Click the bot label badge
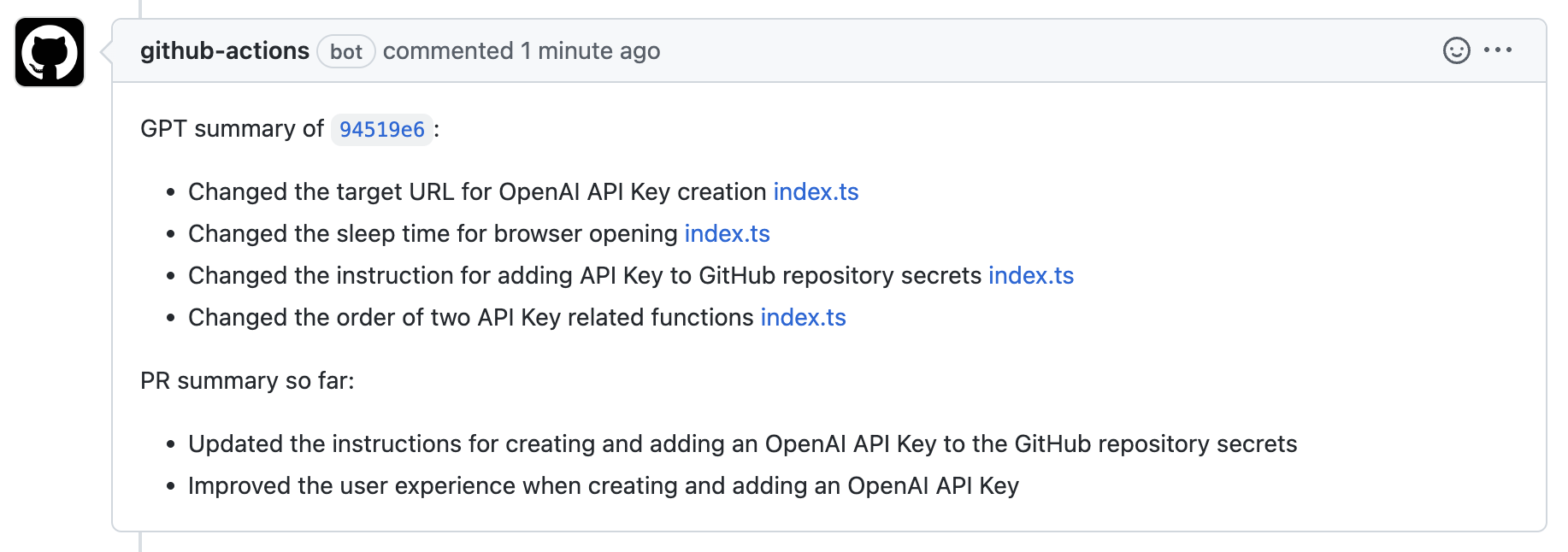Viewport: 1568px width, 552px height. click(x=346, y=52)
